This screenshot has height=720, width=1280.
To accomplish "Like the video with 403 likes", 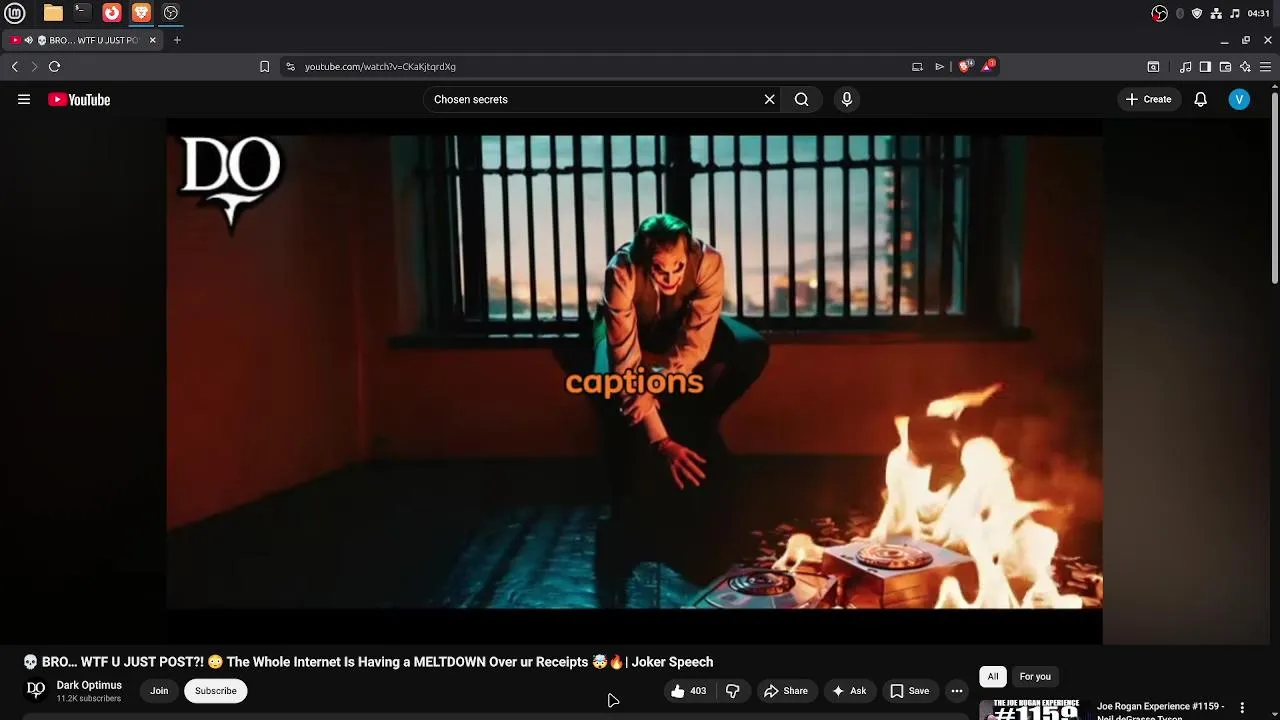I will 688,691.
